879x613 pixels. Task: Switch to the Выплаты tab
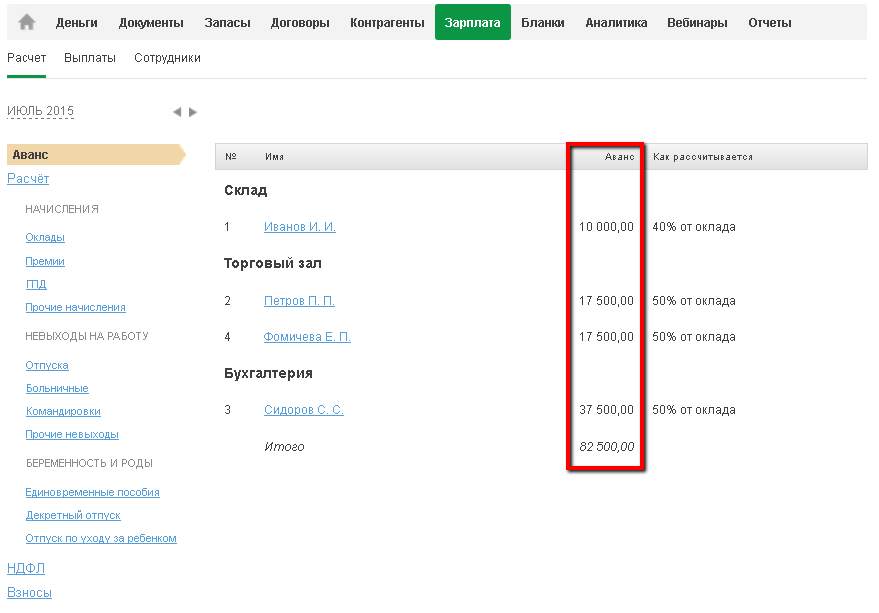pos(90,58)
